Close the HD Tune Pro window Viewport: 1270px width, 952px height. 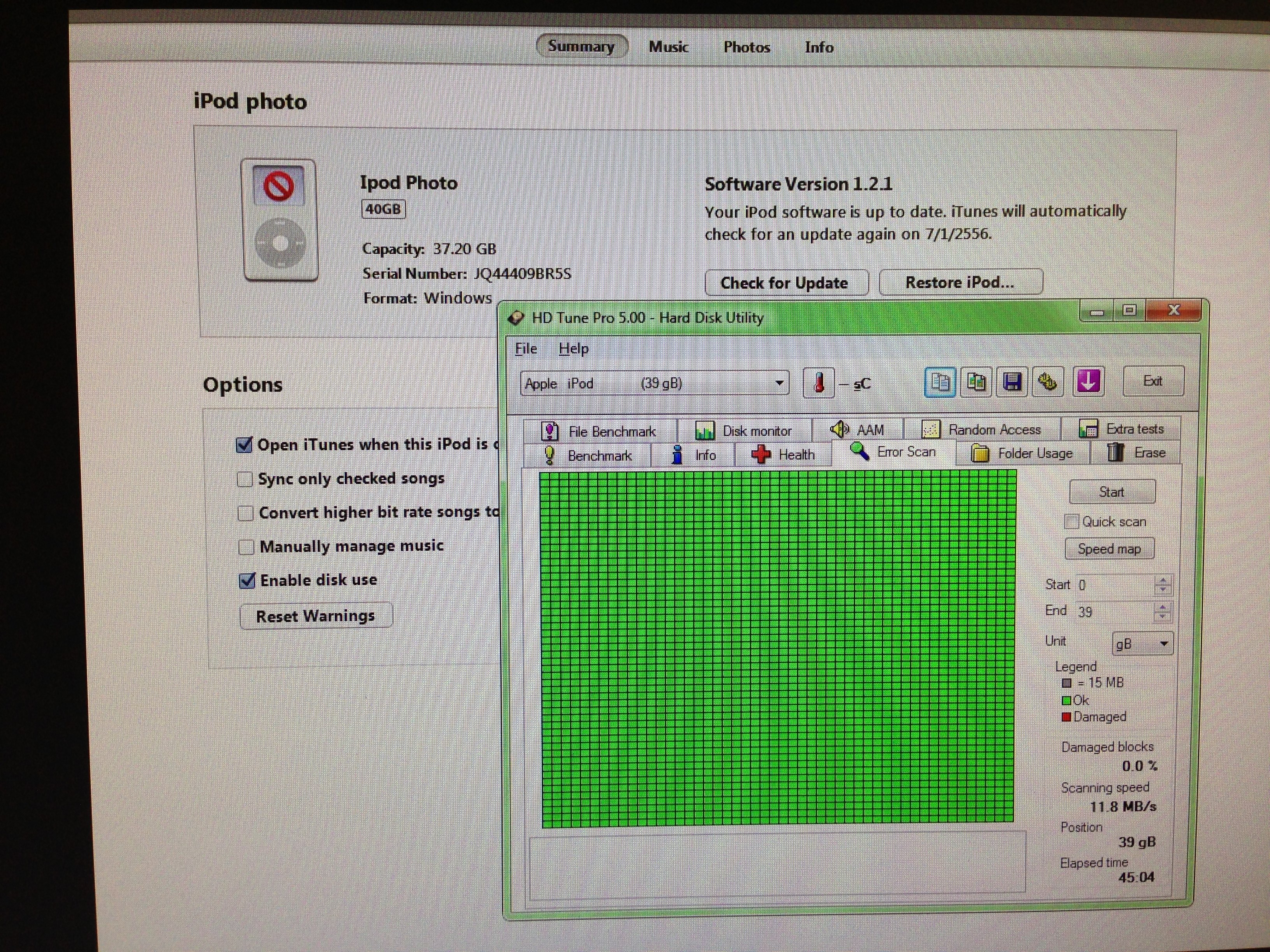coord(1174,310)
